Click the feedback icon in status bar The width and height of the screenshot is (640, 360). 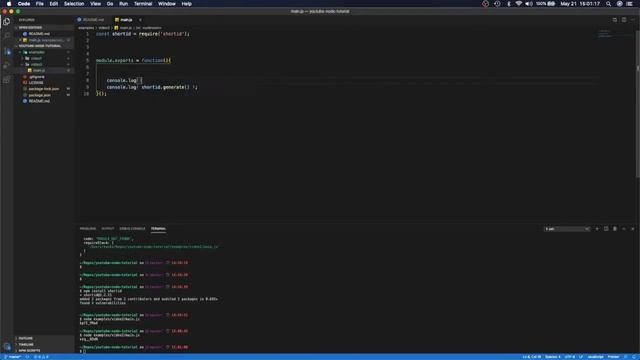(626, 357)
